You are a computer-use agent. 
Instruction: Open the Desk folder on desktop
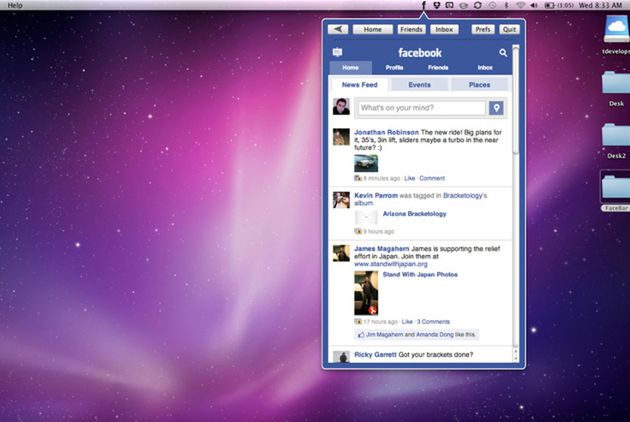coord(616,84)
